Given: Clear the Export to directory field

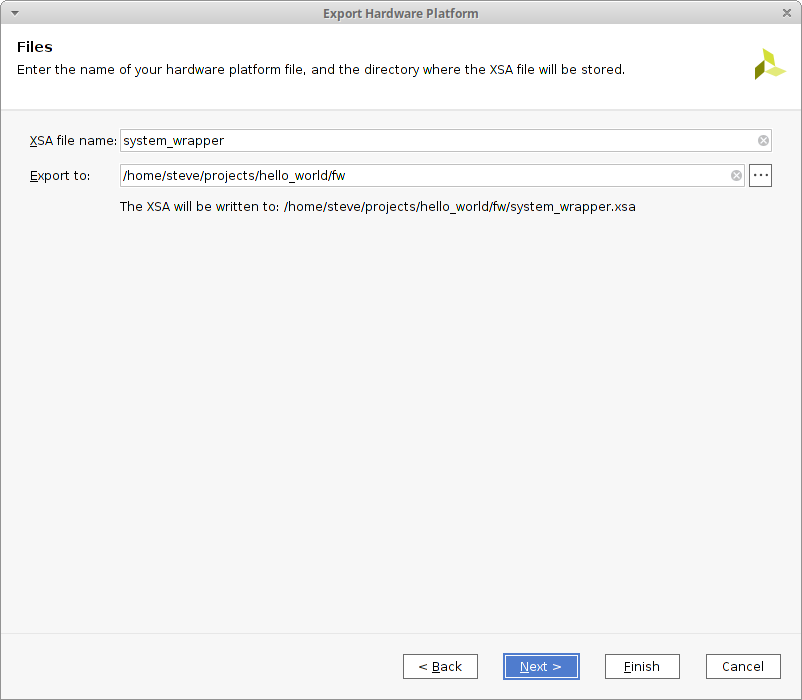Looking at the screenshot, I should tap(736, 176).
